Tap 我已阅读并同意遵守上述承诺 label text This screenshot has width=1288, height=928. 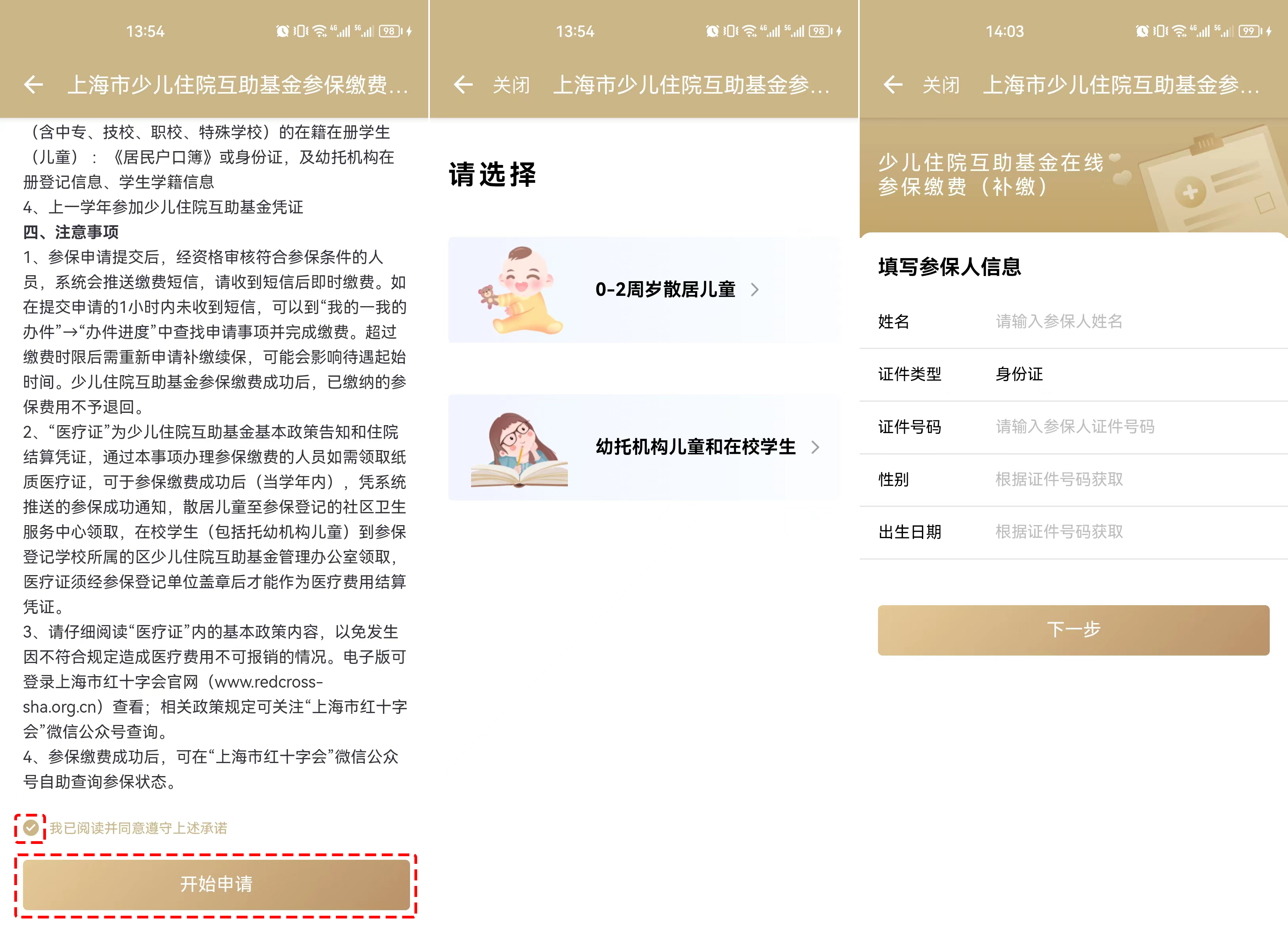[138, 828]
